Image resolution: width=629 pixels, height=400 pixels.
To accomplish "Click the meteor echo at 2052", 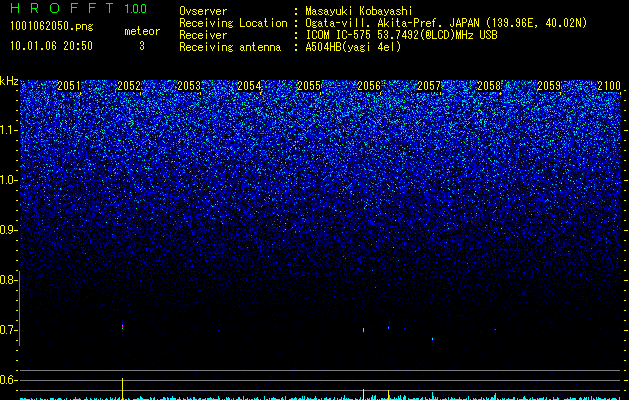I will [122, 326].
